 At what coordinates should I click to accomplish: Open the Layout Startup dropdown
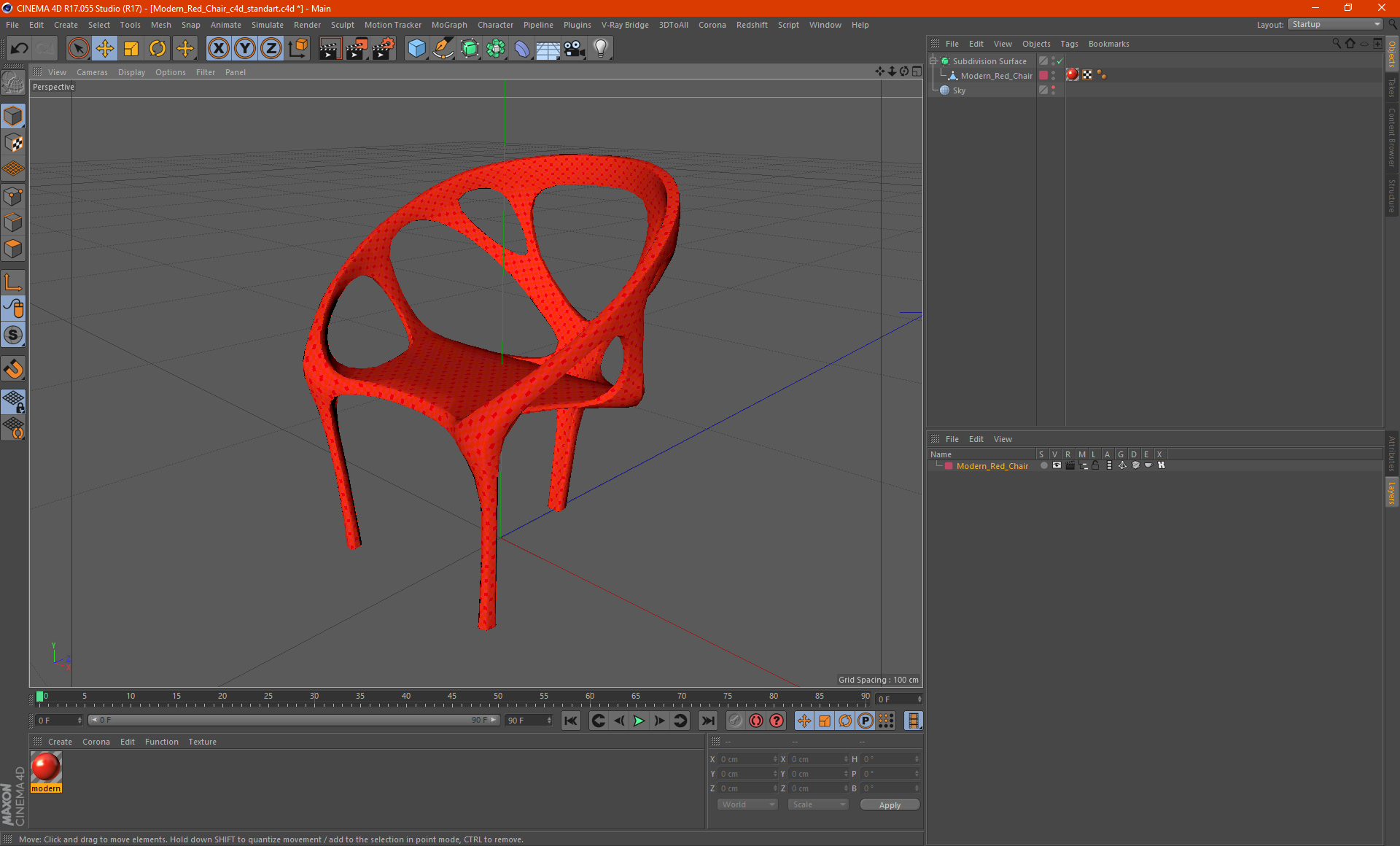(x=1336, y=25)
